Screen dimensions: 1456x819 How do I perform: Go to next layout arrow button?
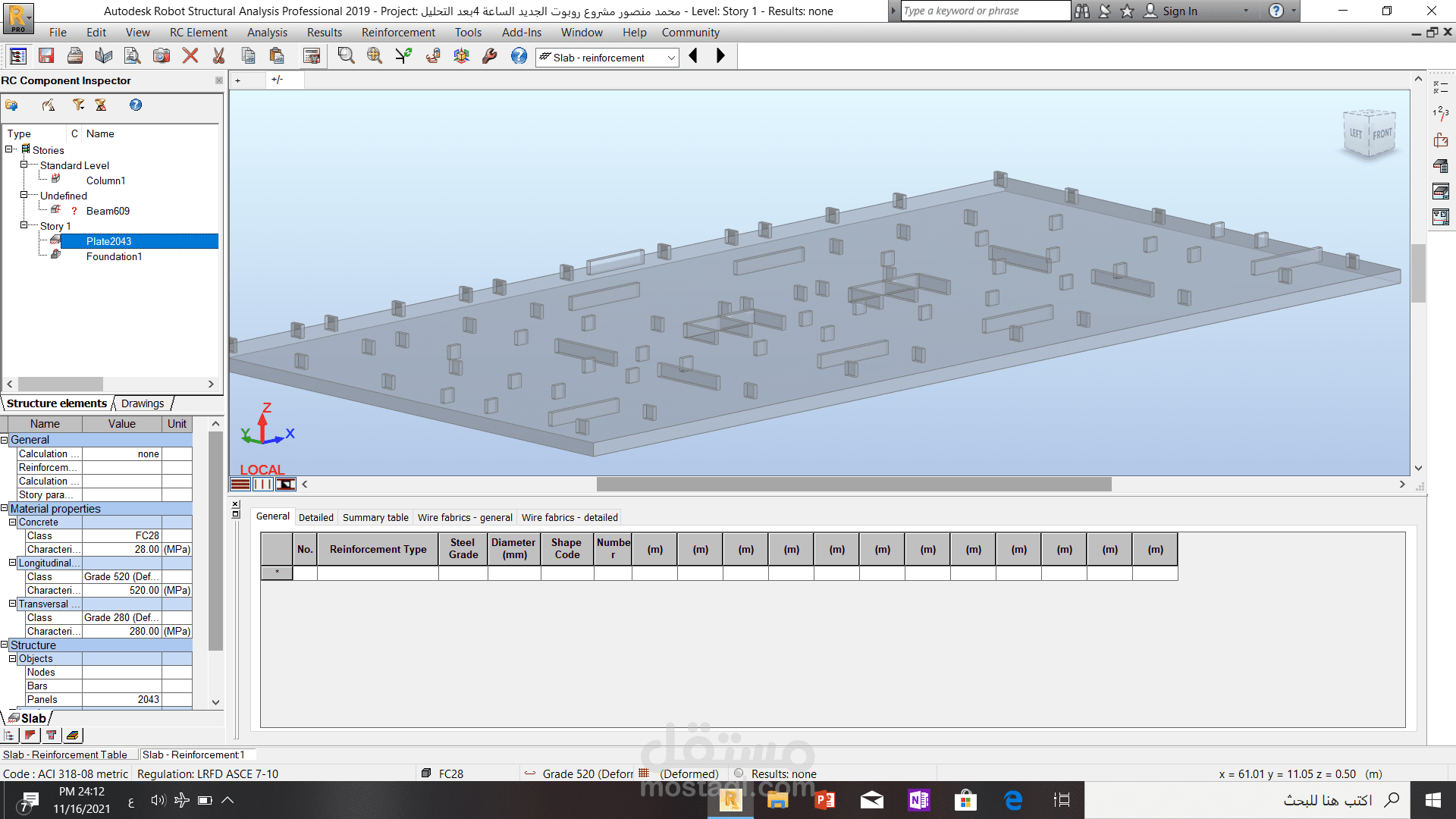pos(720,56)
